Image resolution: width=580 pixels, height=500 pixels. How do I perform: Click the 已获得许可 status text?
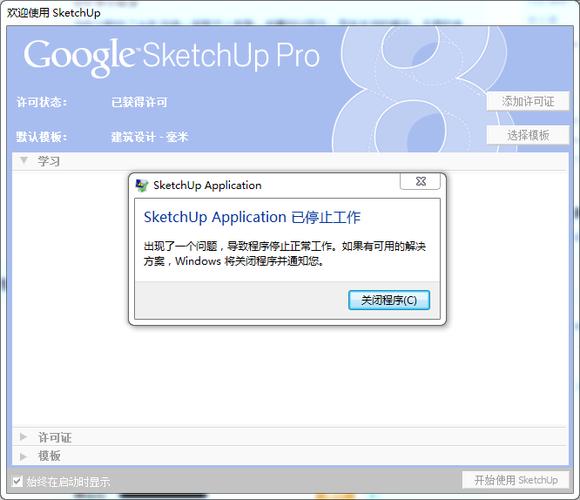[x=139, y=102]
